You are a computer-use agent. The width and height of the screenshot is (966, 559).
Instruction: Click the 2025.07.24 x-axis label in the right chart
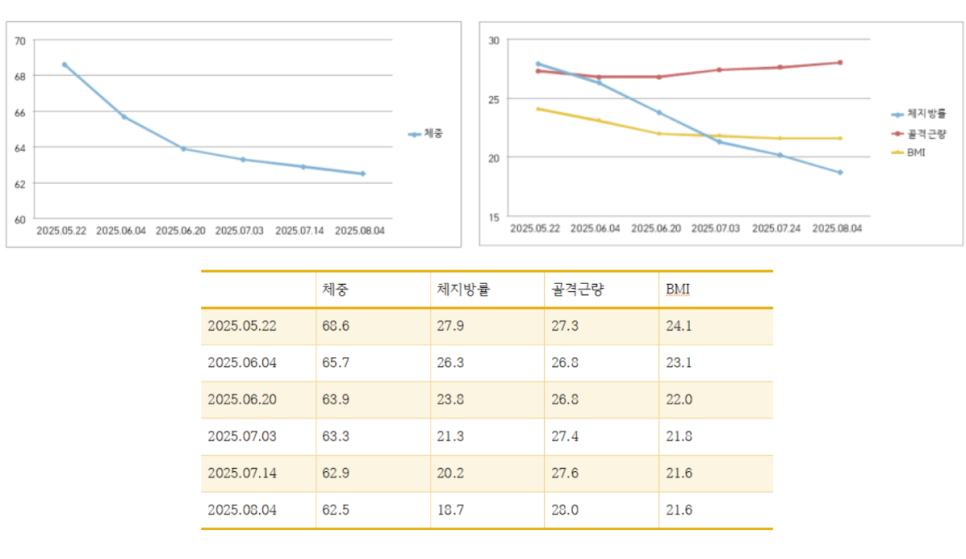pos(779,229)
